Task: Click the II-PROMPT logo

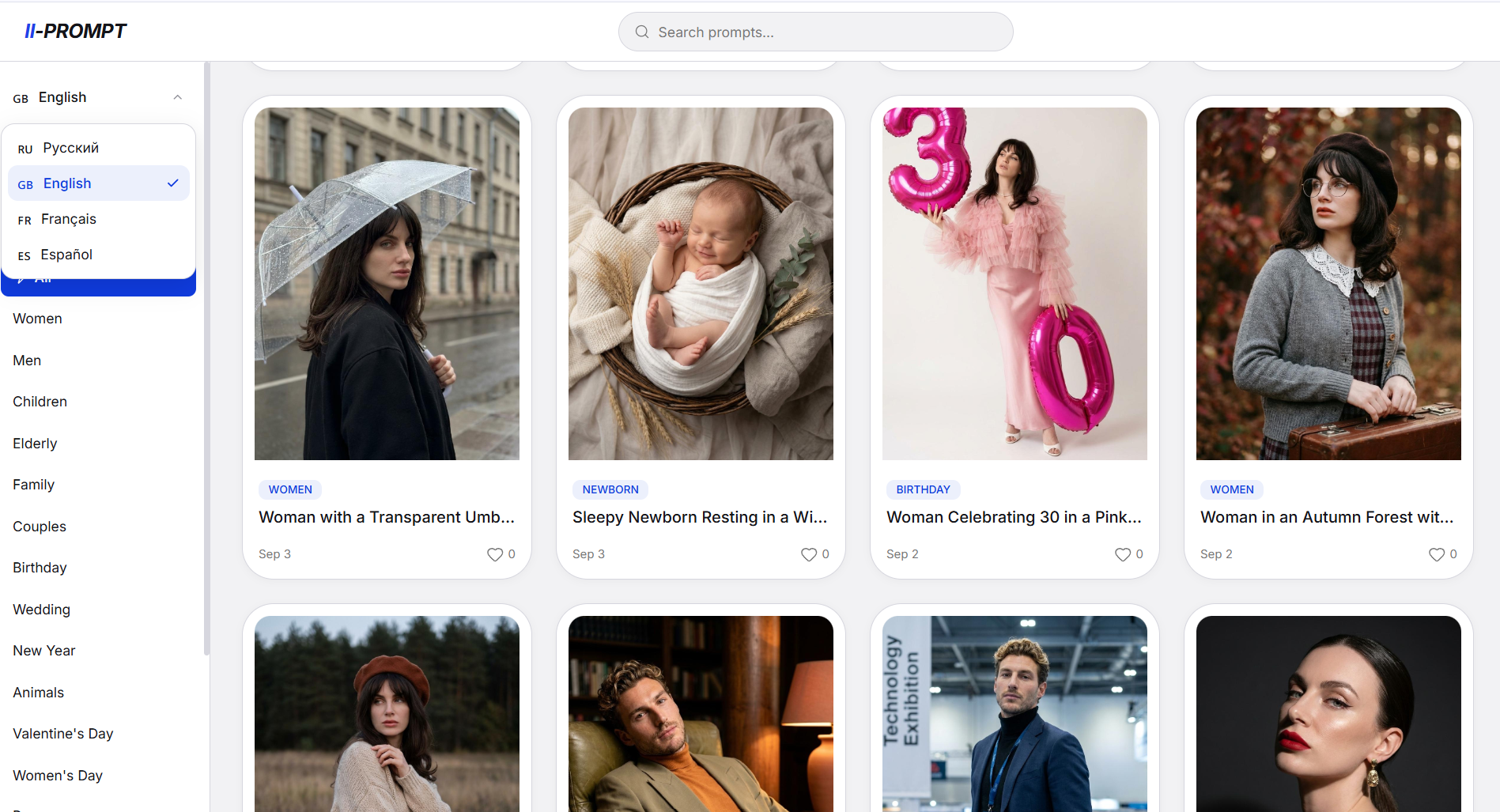Action: pyautogui.click(x=75, y=31)
